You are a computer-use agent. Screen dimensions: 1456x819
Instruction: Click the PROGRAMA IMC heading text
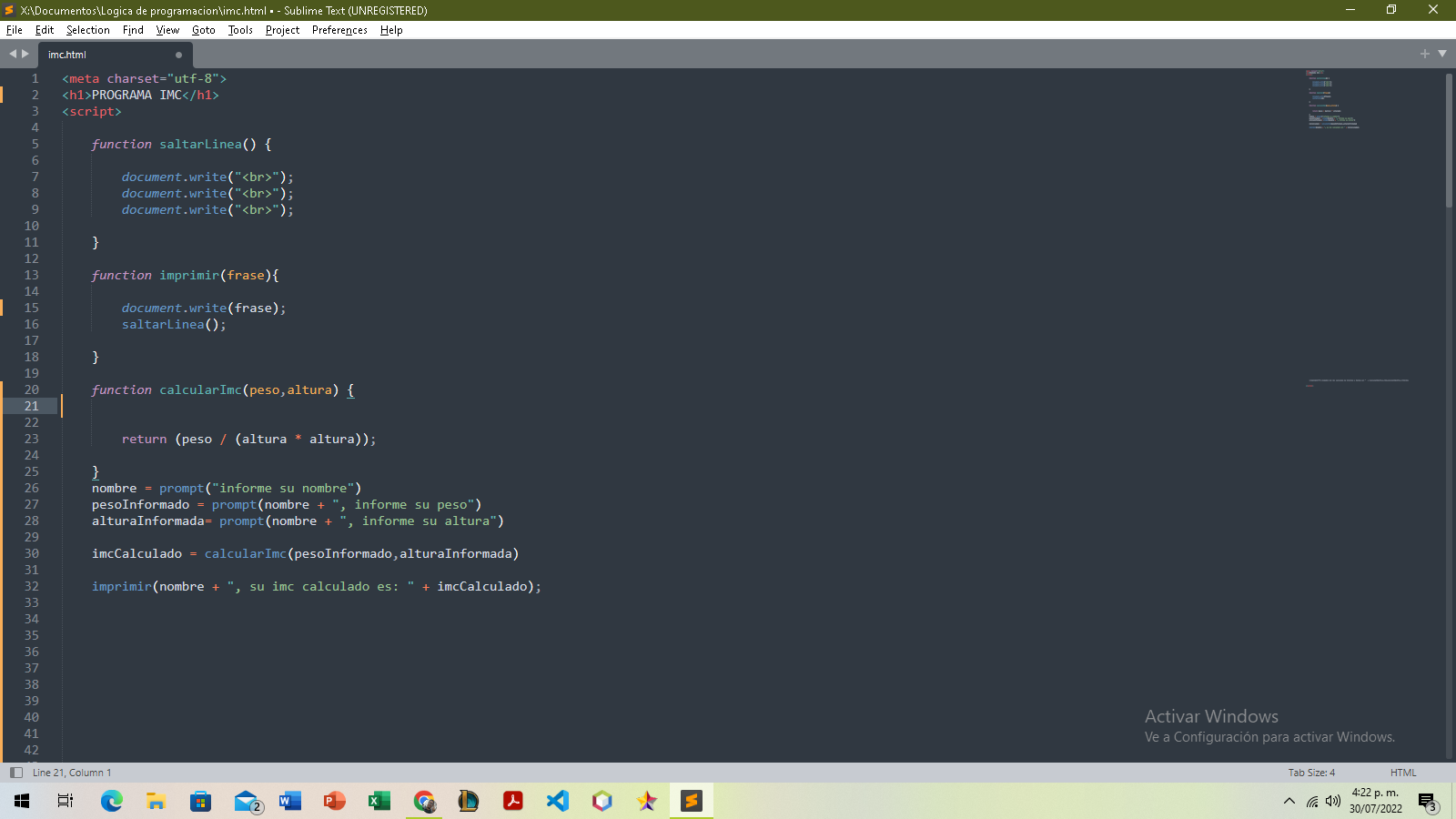136,95
